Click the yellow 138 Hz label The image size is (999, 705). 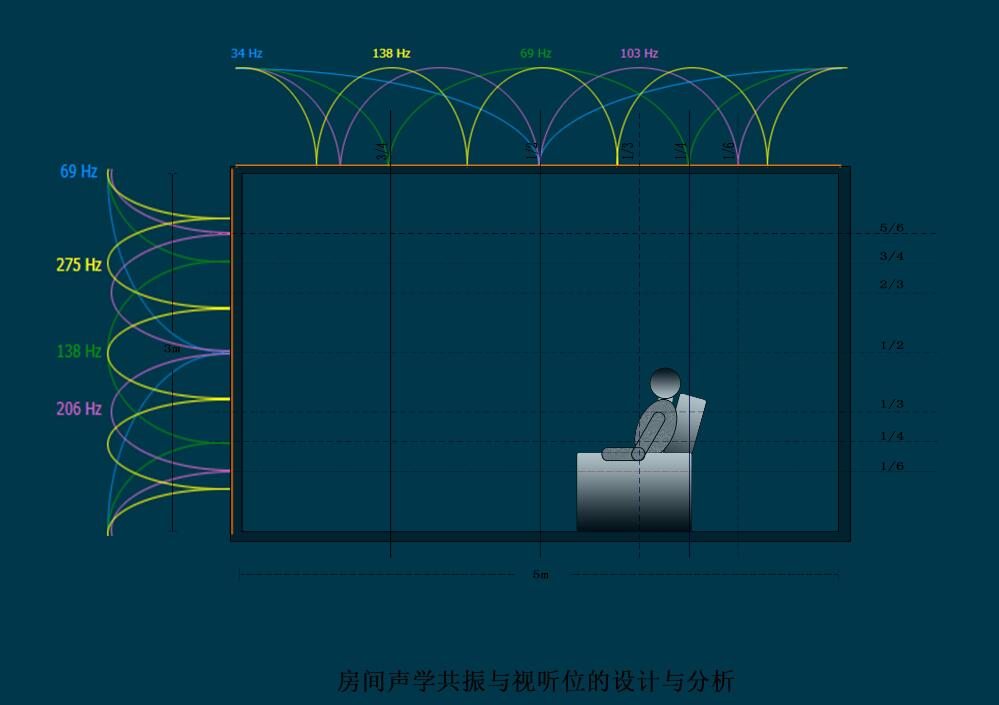pyautogui.click(x=391, y=53)
